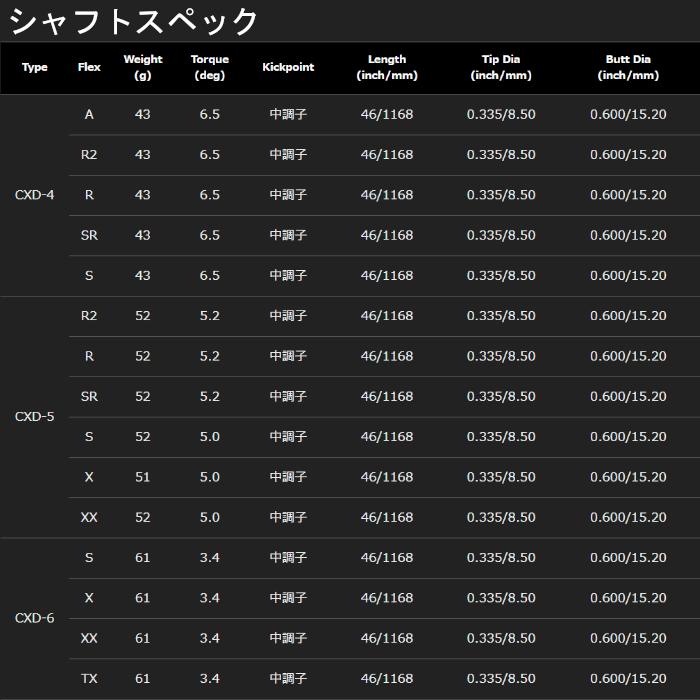700x700 pixels.
Task: Click butt dia 0.600/15.20 in TX row
Action: coord(628,679)
